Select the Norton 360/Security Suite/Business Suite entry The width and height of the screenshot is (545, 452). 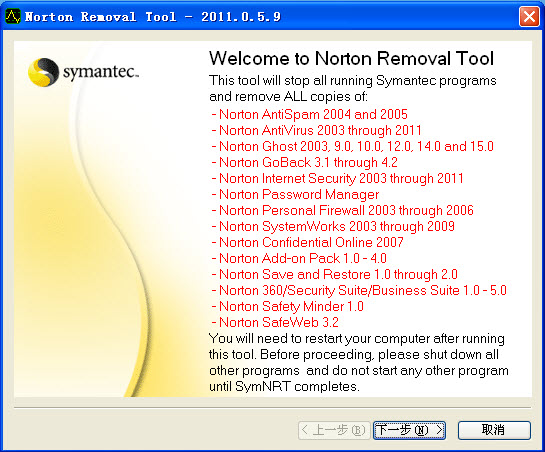tap(359, 290)
